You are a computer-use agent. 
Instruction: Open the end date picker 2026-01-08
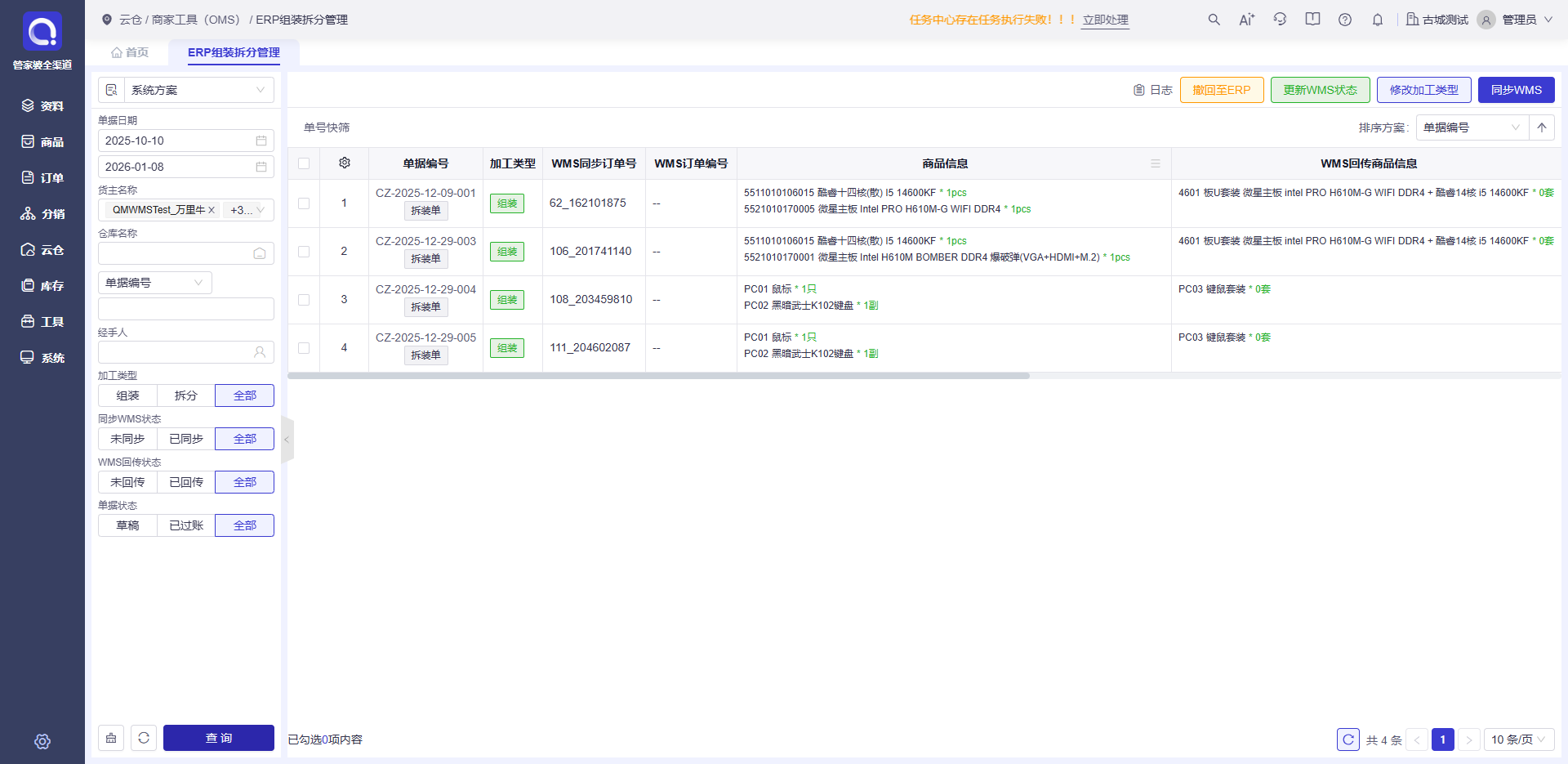point(186,167)
